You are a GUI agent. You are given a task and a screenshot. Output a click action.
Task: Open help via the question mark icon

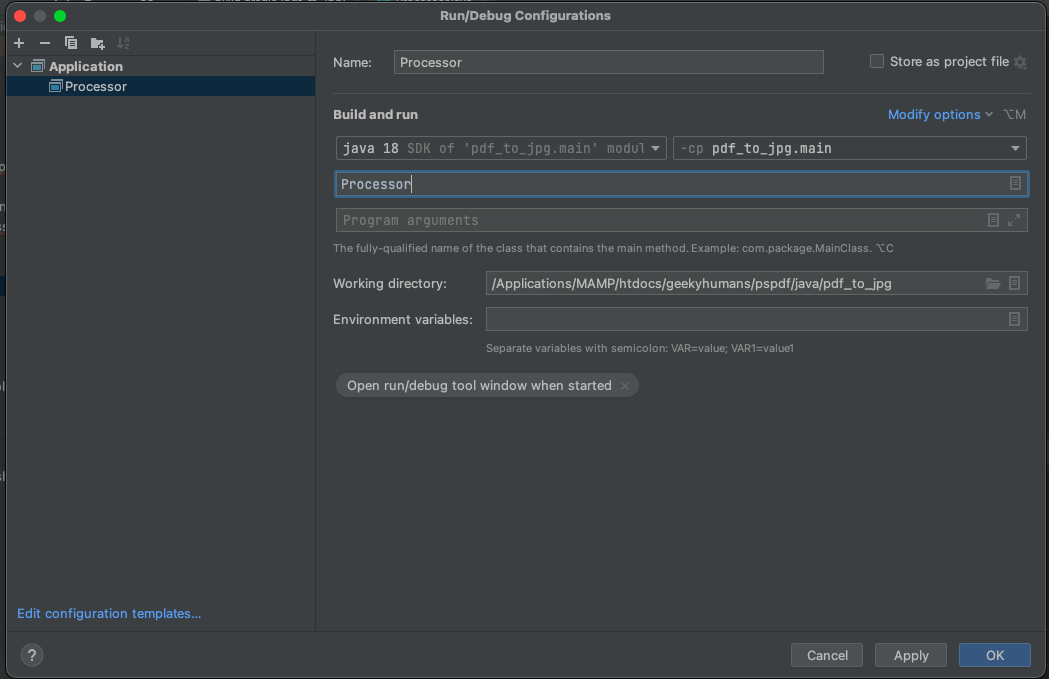click(31, 655)
